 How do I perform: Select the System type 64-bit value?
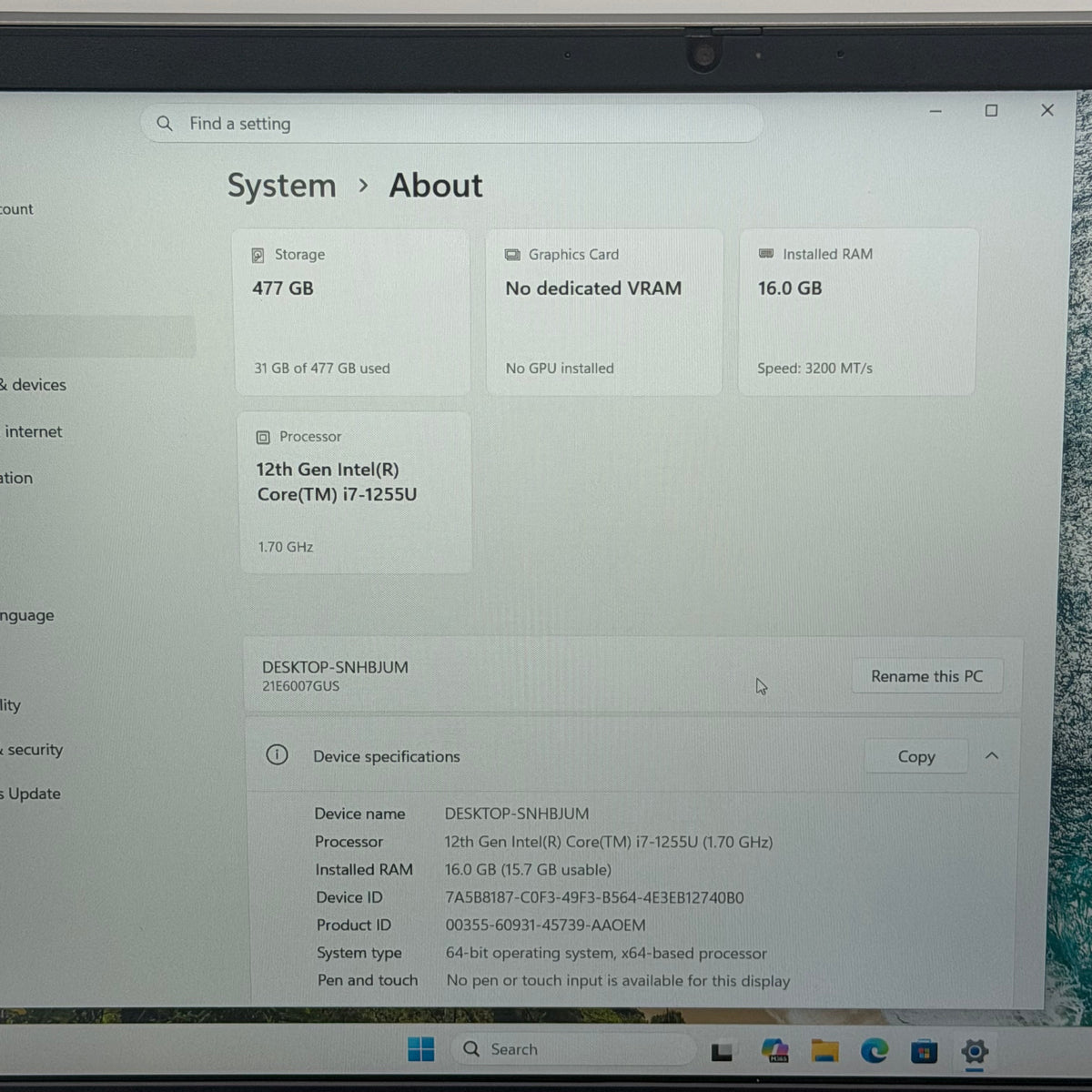click(x=606, y=954)
